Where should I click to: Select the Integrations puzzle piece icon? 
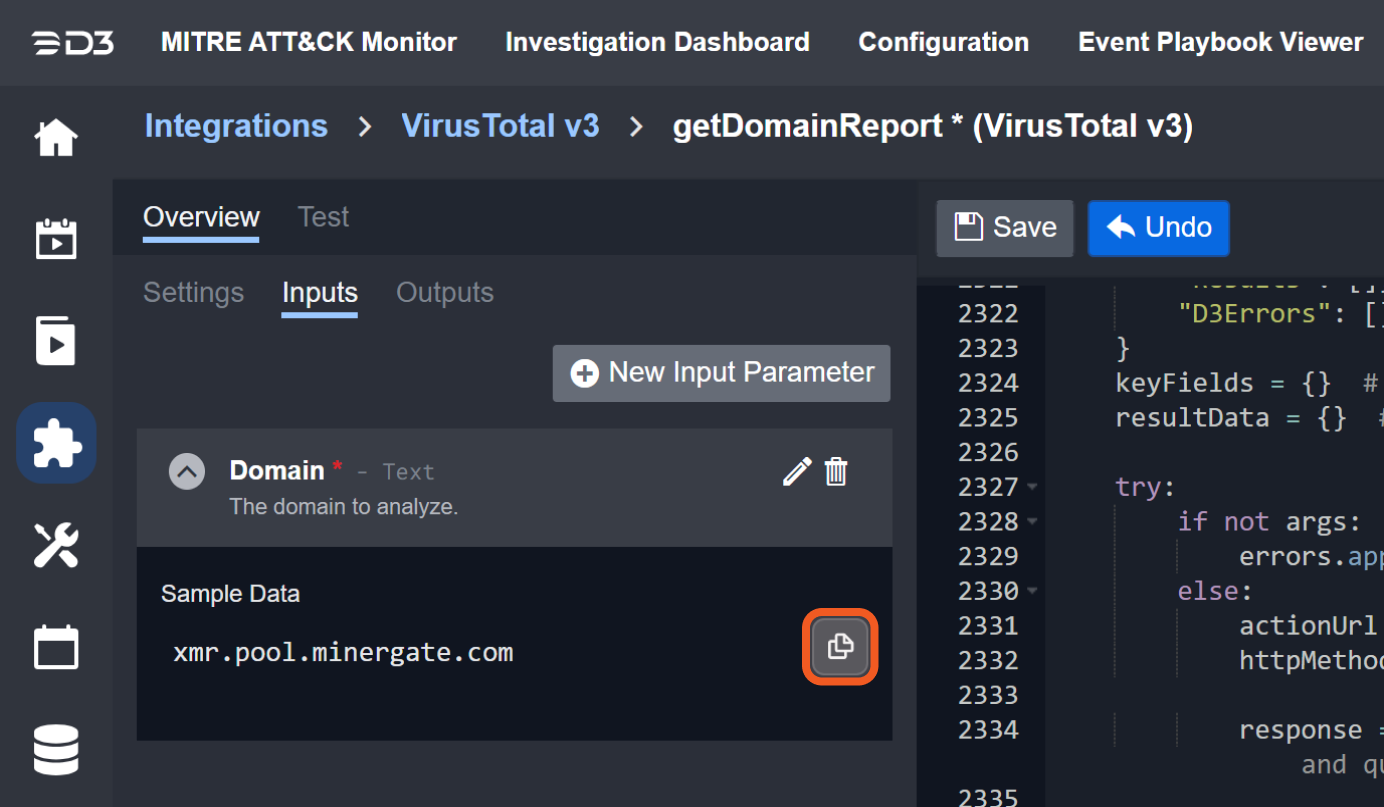56,443
